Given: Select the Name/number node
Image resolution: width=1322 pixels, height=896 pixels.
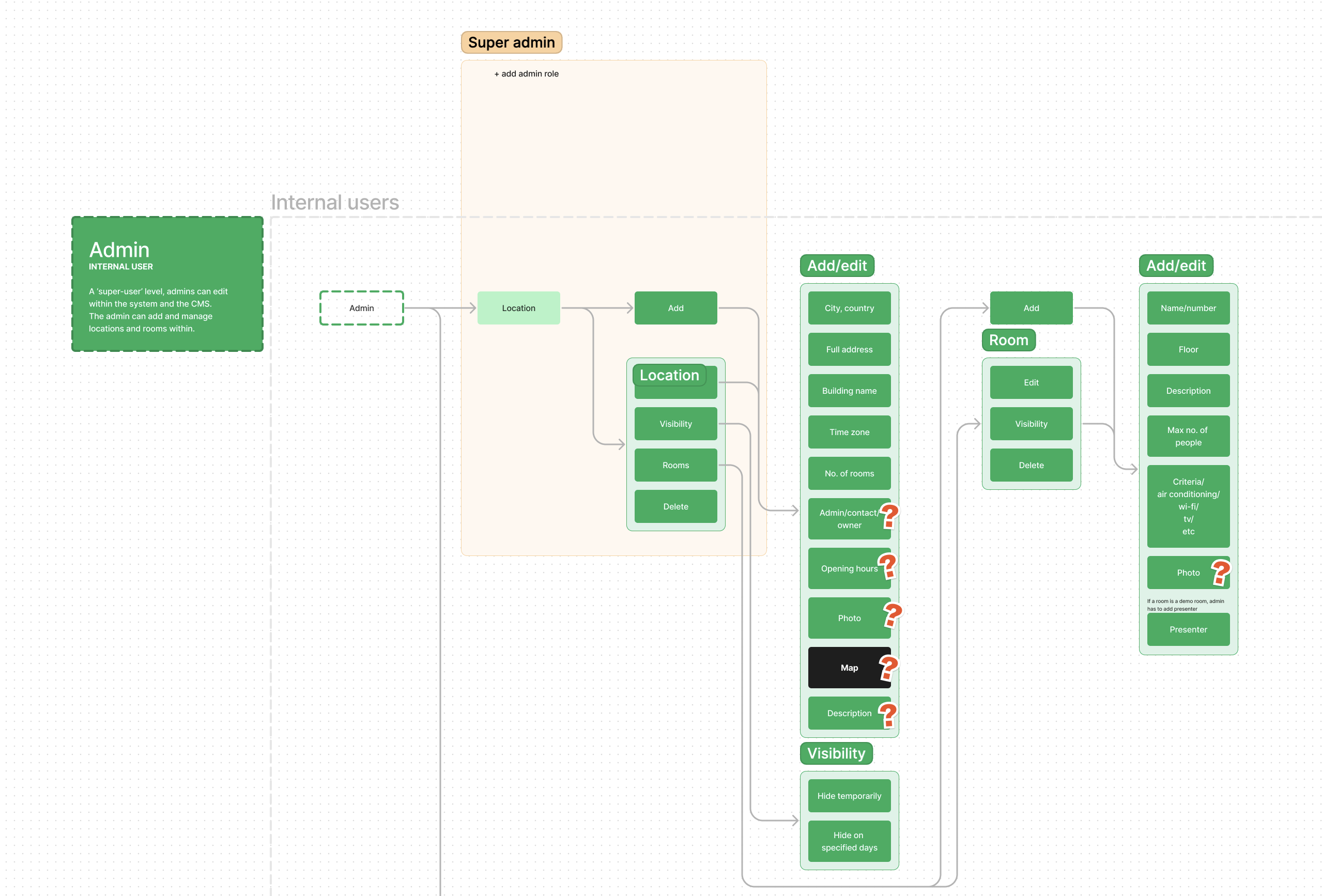Looking at the screenshot, I should pyautogui.click(x=1188, y=308).
